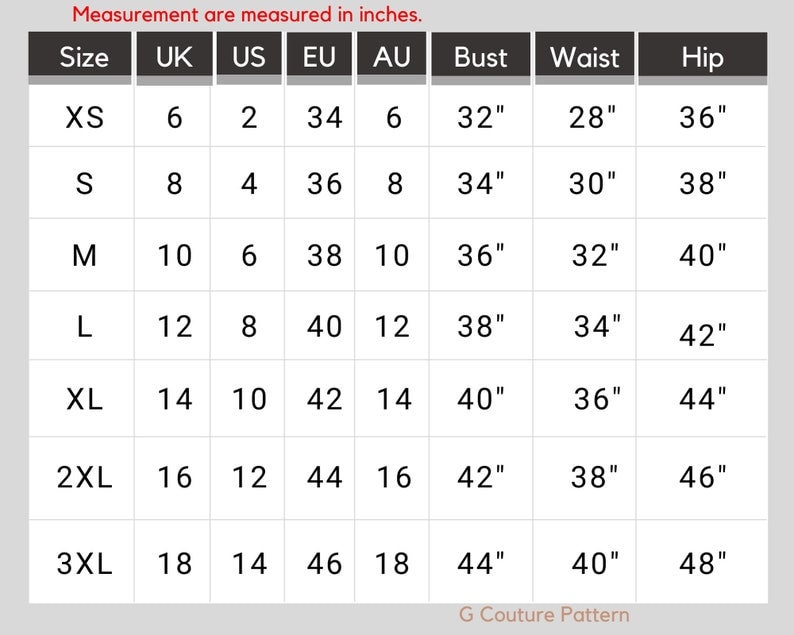Image resolution: width=794 pixels, height=635 pixels.
Task: Click the XS size row label
Action: [85, 117]
